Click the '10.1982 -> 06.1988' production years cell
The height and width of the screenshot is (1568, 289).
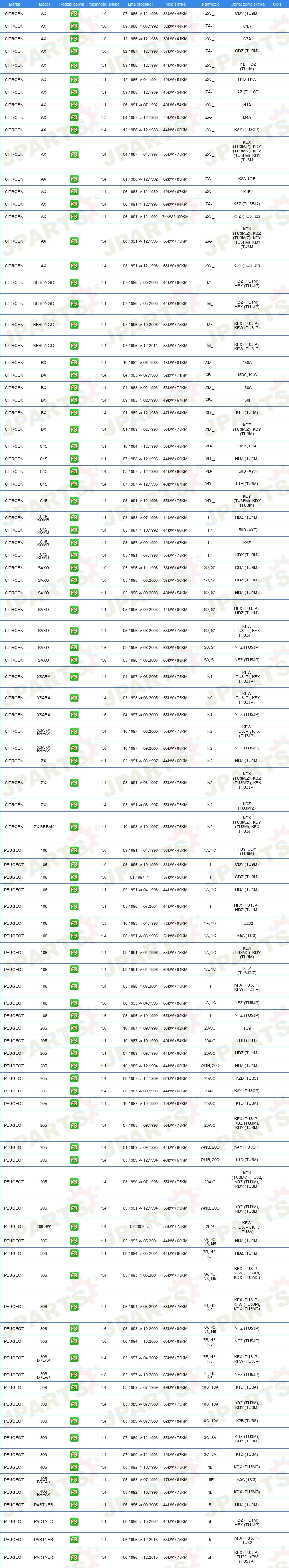(140, 363)
